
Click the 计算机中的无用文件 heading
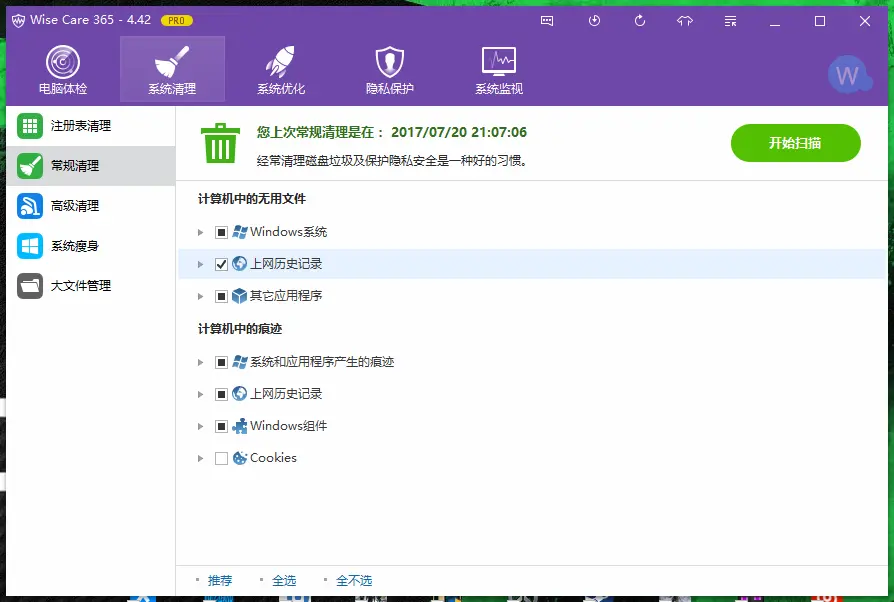tap(251, 199)
